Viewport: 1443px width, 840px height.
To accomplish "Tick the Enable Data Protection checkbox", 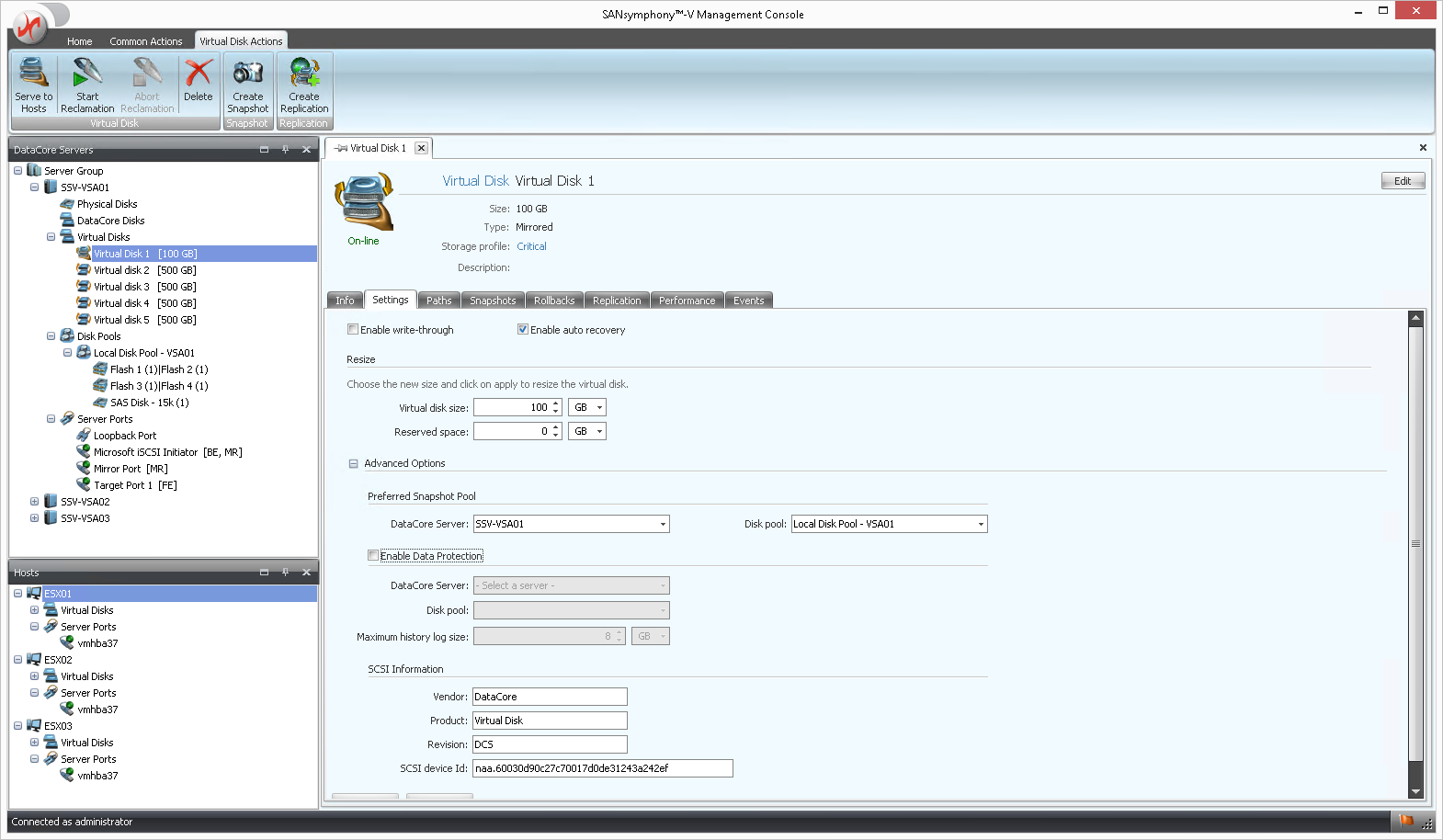I will click(x=373, y=556).
